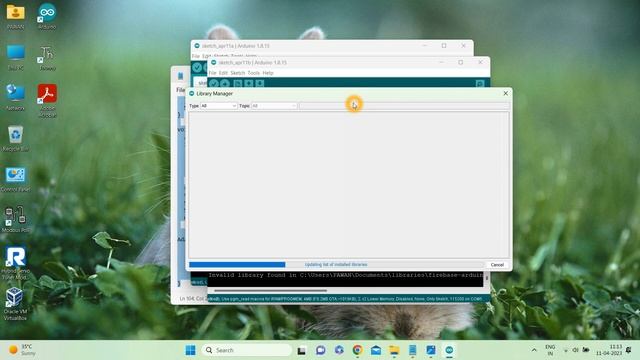
Task: Open the Control Panel desktop icon
Action: (16, 179)
